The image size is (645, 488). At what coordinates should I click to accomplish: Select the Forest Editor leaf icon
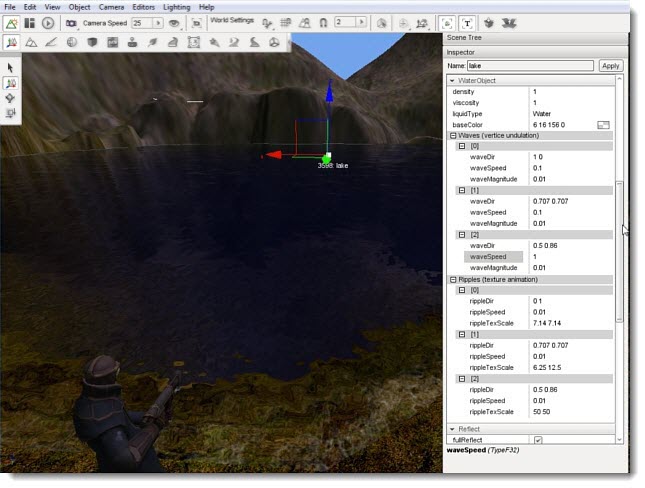coord(153,42)
